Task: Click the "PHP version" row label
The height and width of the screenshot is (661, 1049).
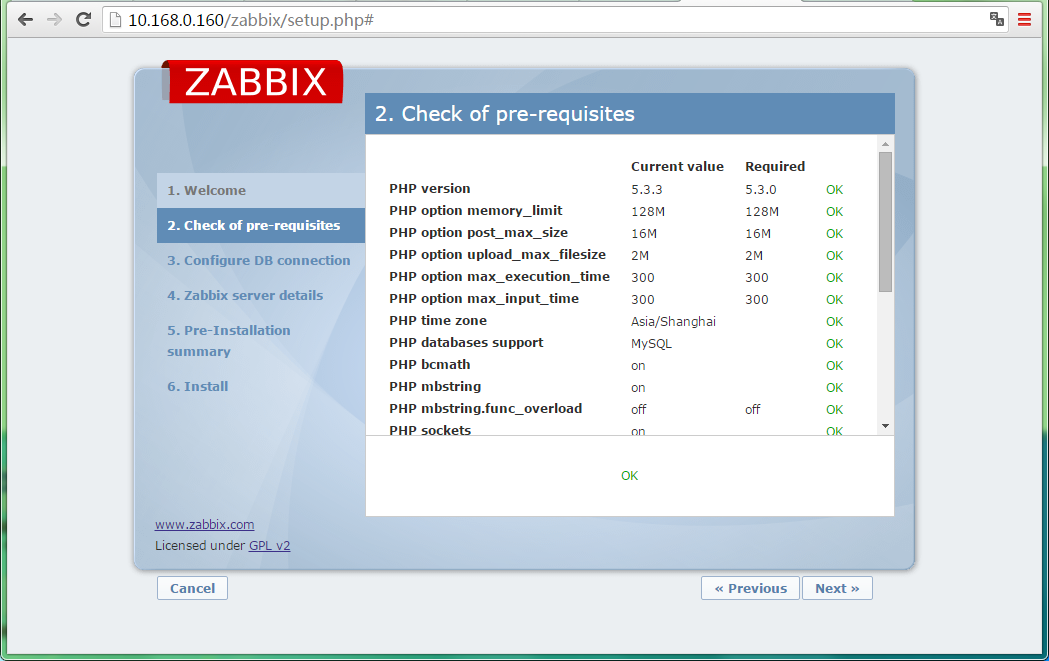Action: [x=430, y=189]
